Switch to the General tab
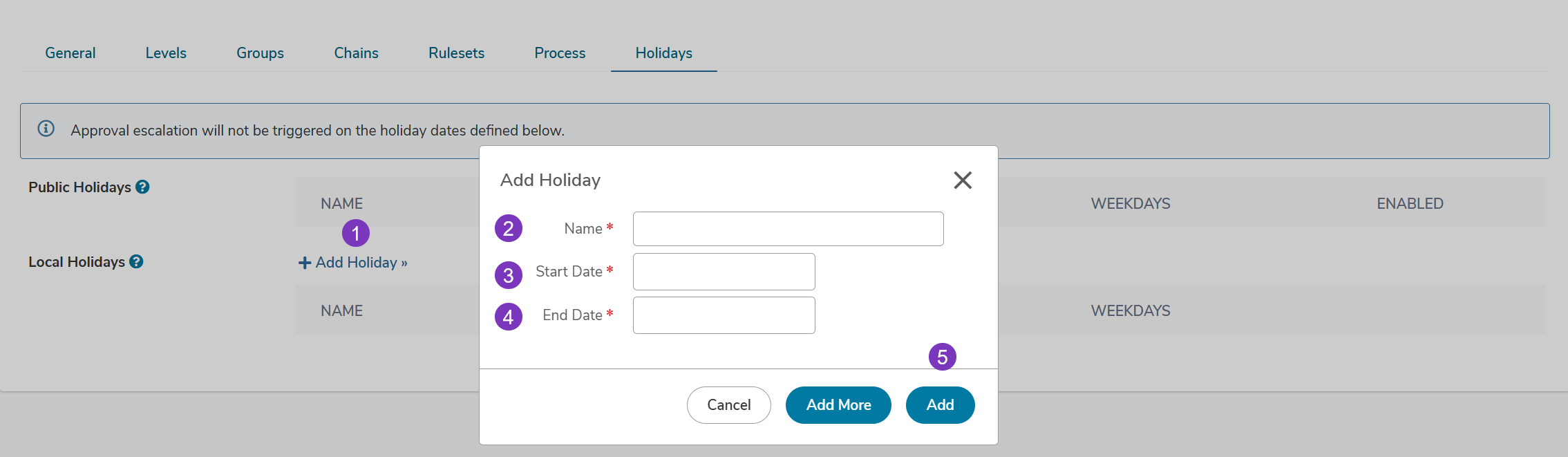Image resolution: width=1568 pixels, height=457 pixels. tap(70, 53)
